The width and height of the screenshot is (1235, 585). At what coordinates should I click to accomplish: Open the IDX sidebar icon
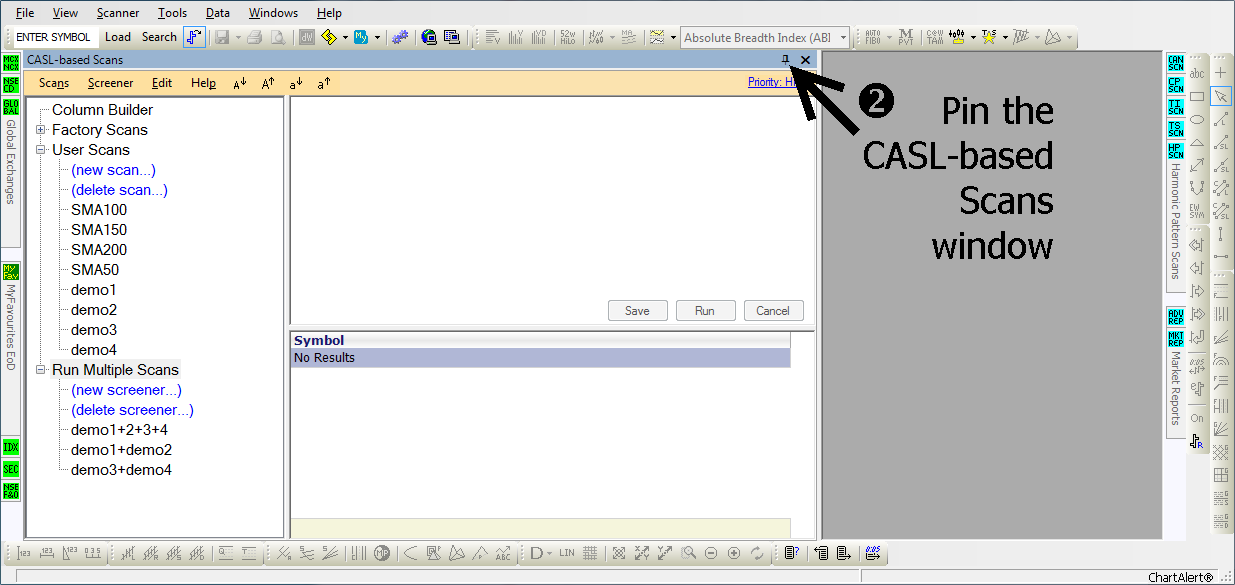pos(11,447)
